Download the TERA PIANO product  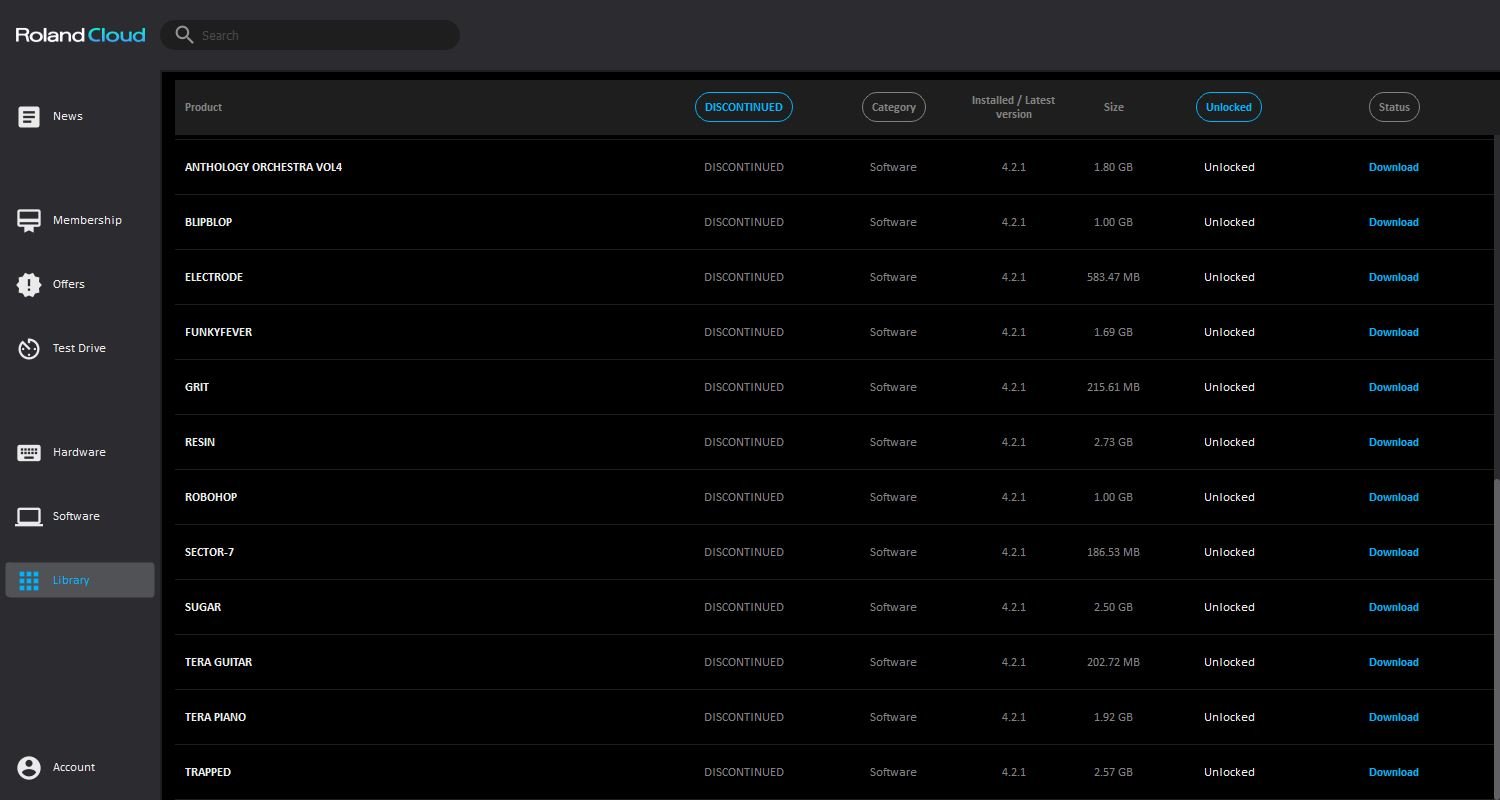click(1393, 717)
